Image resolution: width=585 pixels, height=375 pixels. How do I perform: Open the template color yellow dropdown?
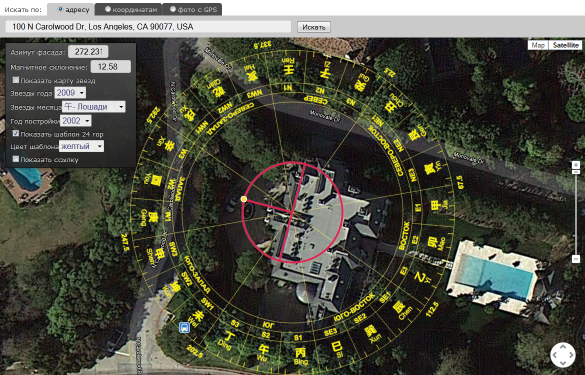82,146
